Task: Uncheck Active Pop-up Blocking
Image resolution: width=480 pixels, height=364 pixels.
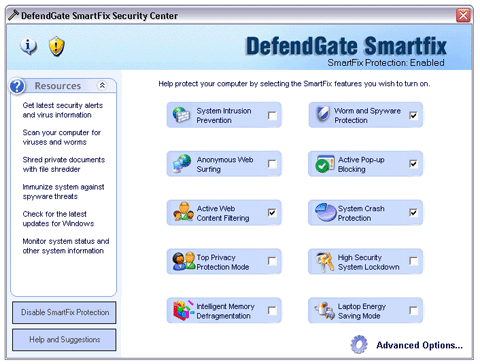Action: (x=413, y=164)
